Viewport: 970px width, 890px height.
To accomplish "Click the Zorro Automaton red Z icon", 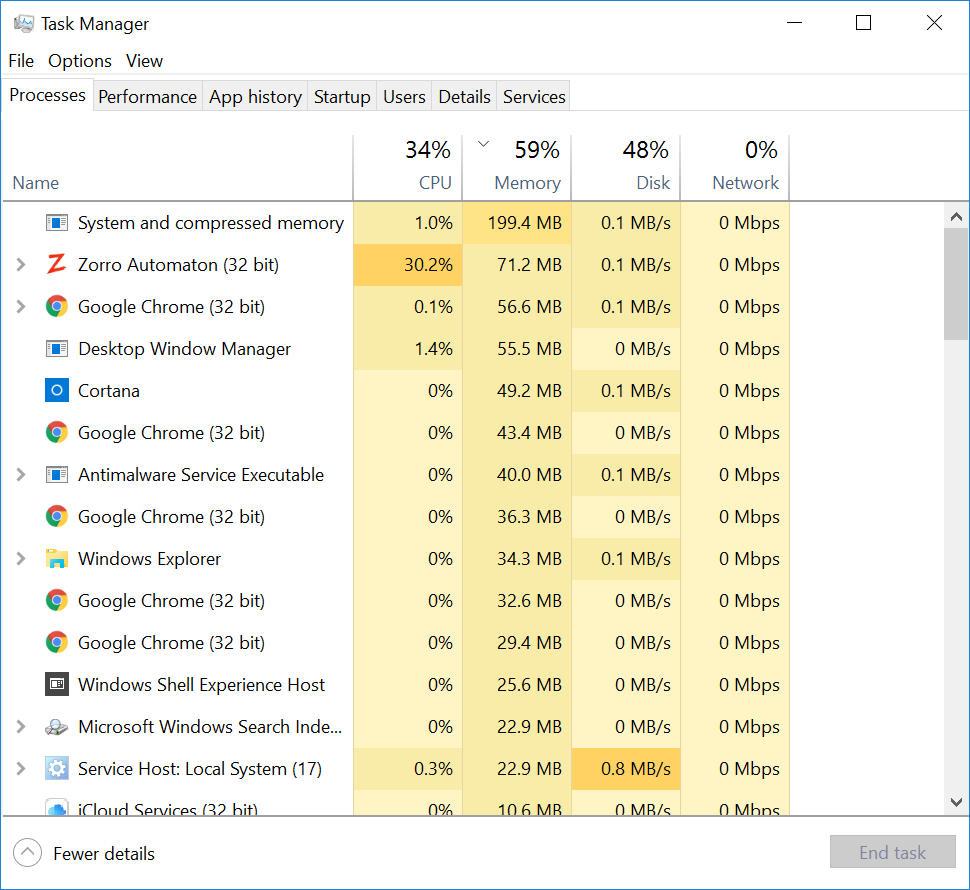I will point(56,265).
